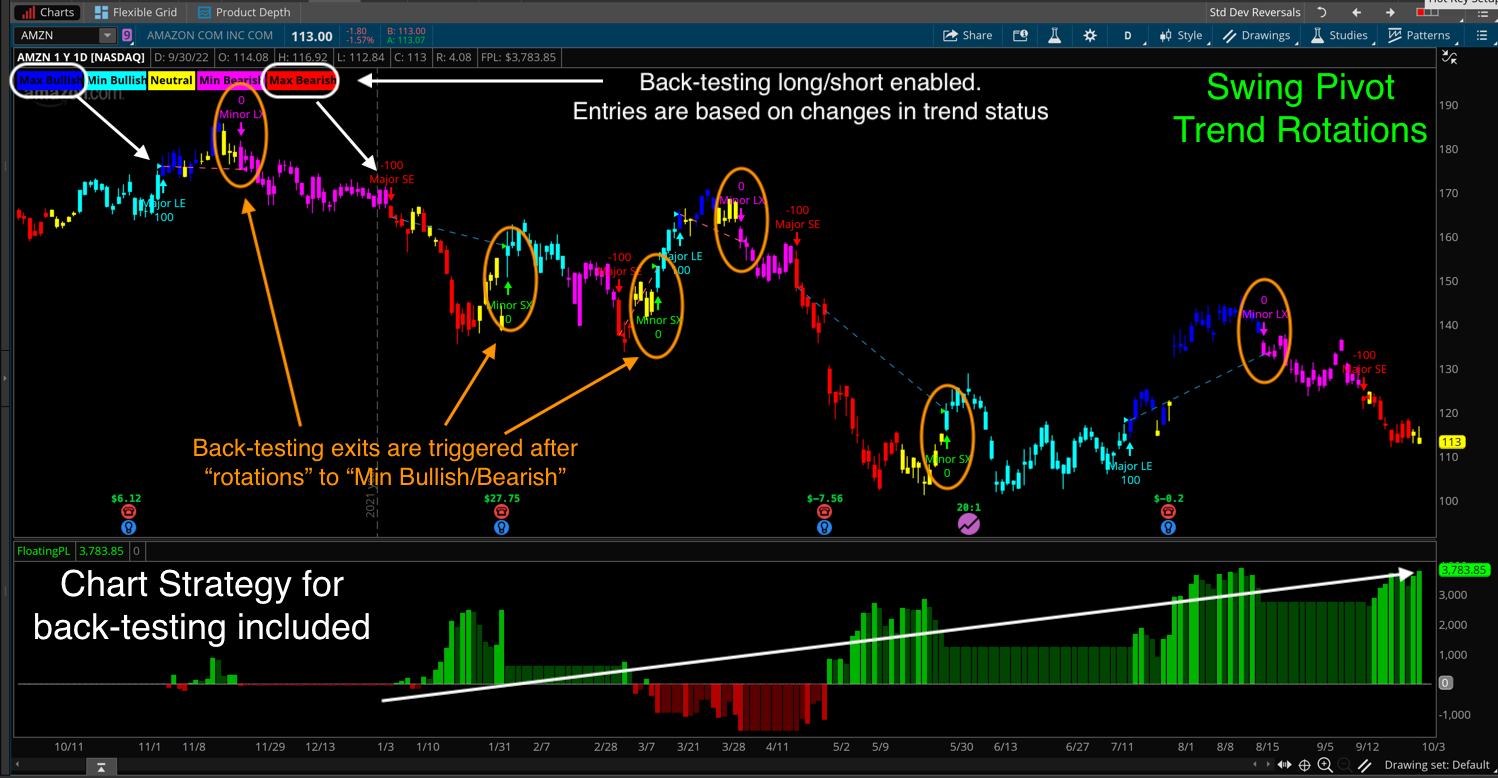Open the Patterns menu
Viewport: 1498px width, 778px height.
click(x=1418, y=35)
